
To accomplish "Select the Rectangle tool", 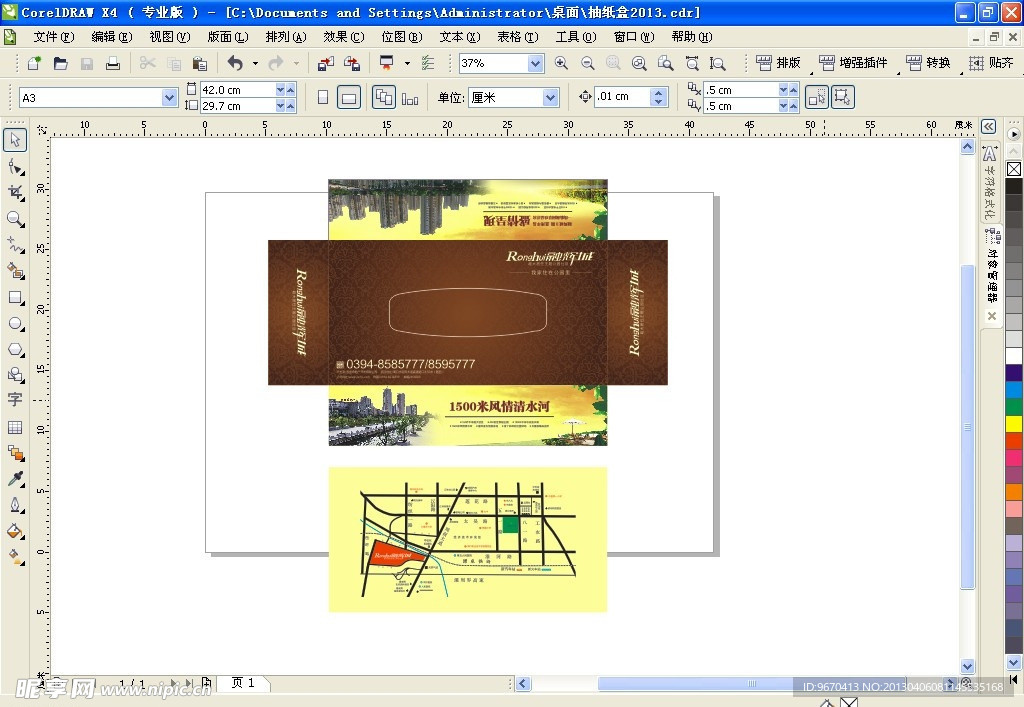I will click(x=15, y=297).
